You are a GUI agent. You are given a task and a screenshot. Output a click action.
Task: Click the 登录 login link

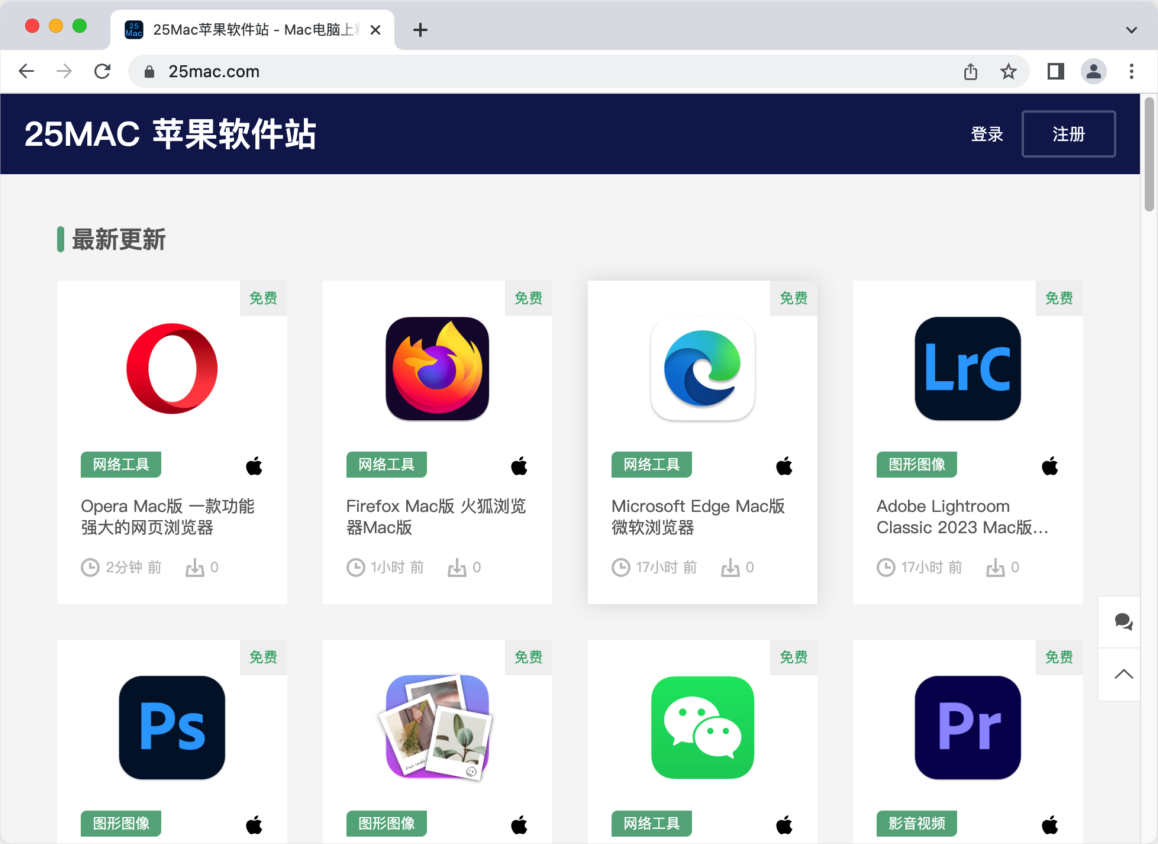987,134
